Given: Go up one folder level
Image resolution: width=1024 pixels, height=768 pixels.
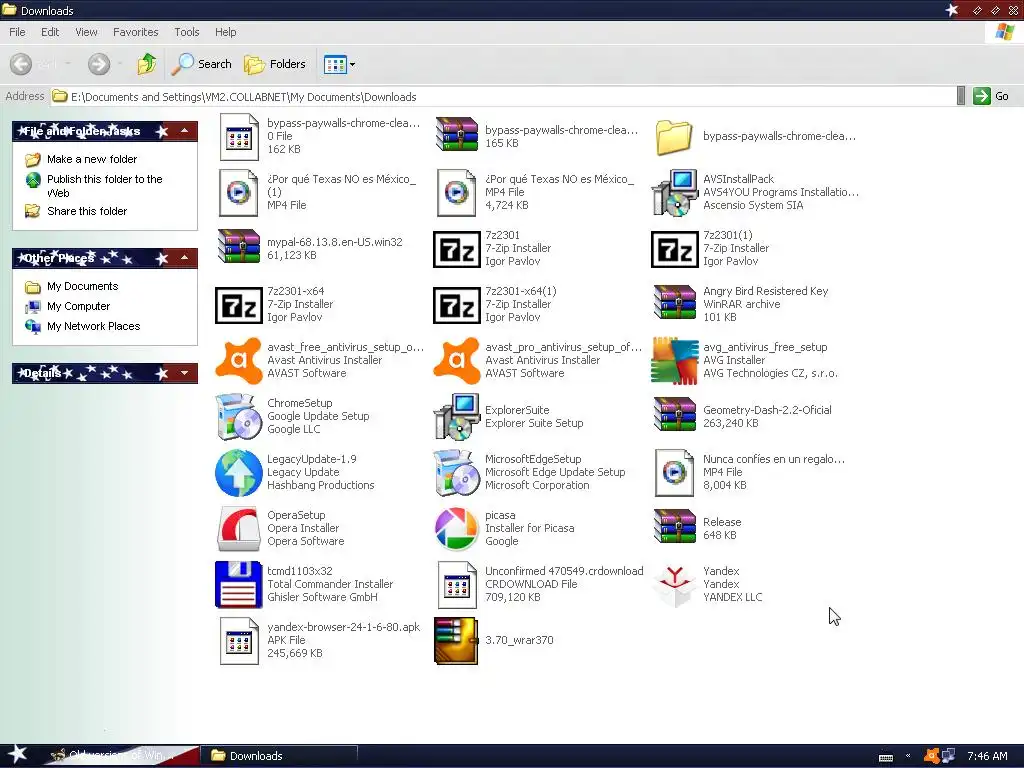Looking at the screenshot, I should click(146, 64).
